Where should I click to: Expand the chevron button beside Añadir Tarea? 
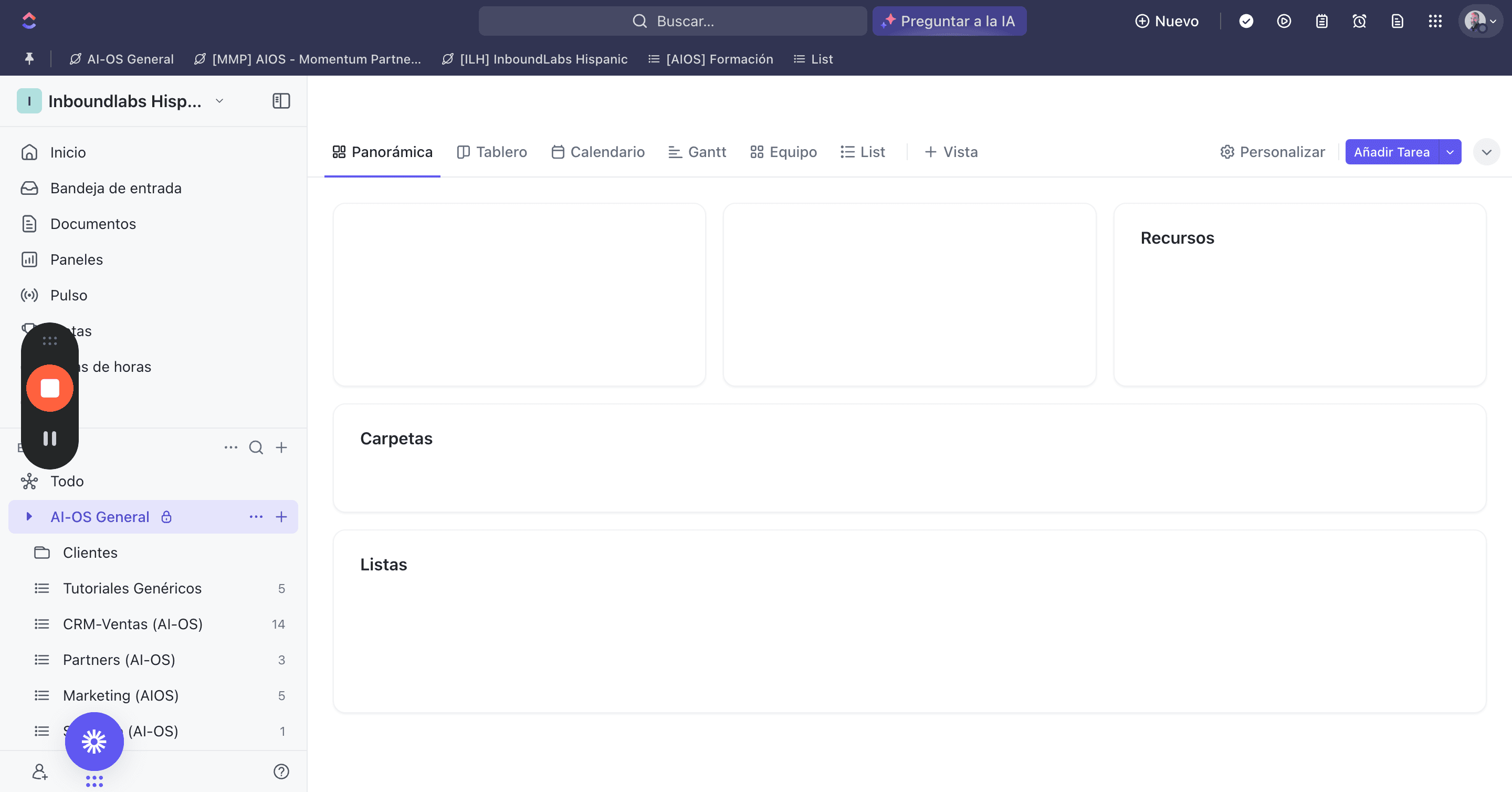click(x=1486, y=152)
